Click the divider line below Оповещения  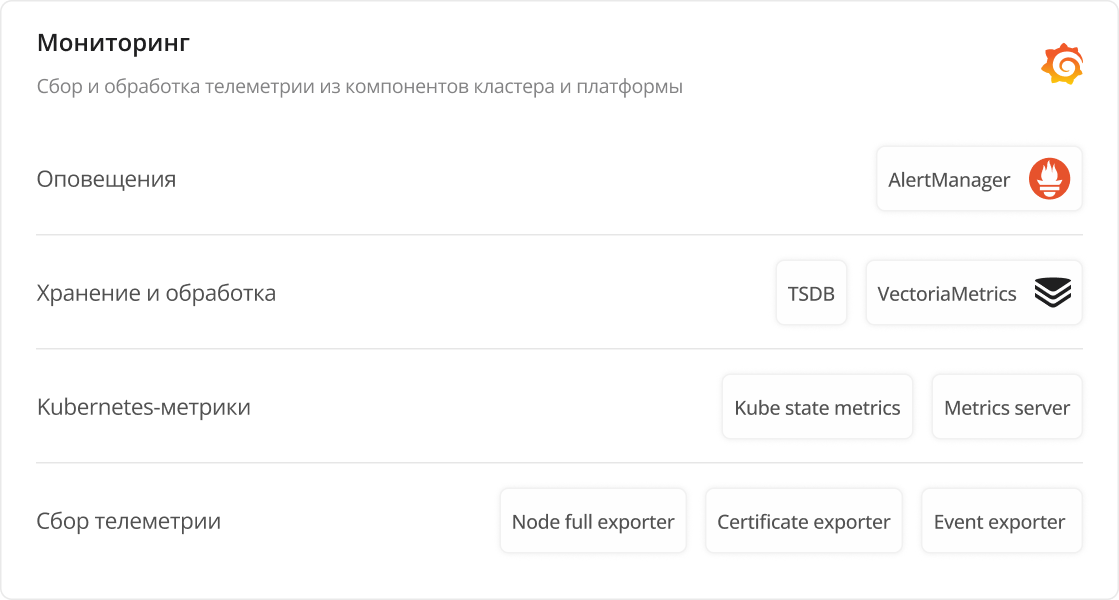coord(559,235)
